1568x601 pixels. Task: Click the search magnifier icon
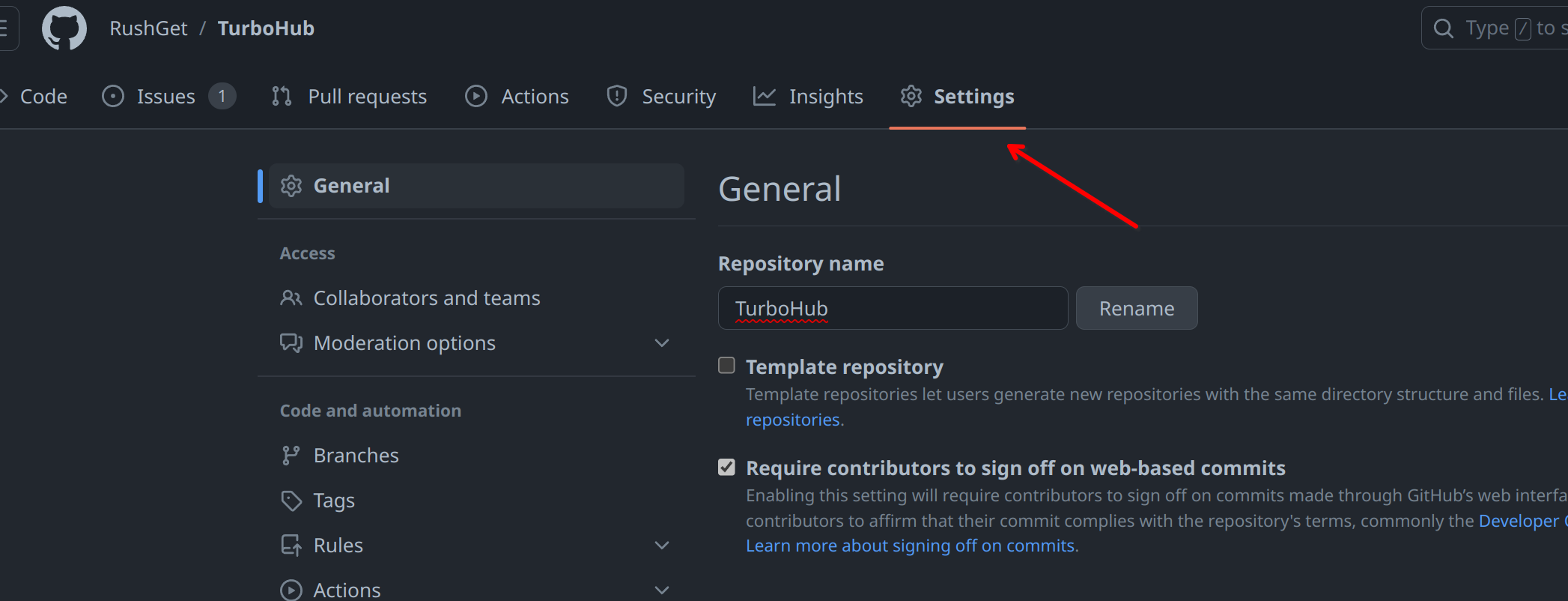tap(1444, 28)
